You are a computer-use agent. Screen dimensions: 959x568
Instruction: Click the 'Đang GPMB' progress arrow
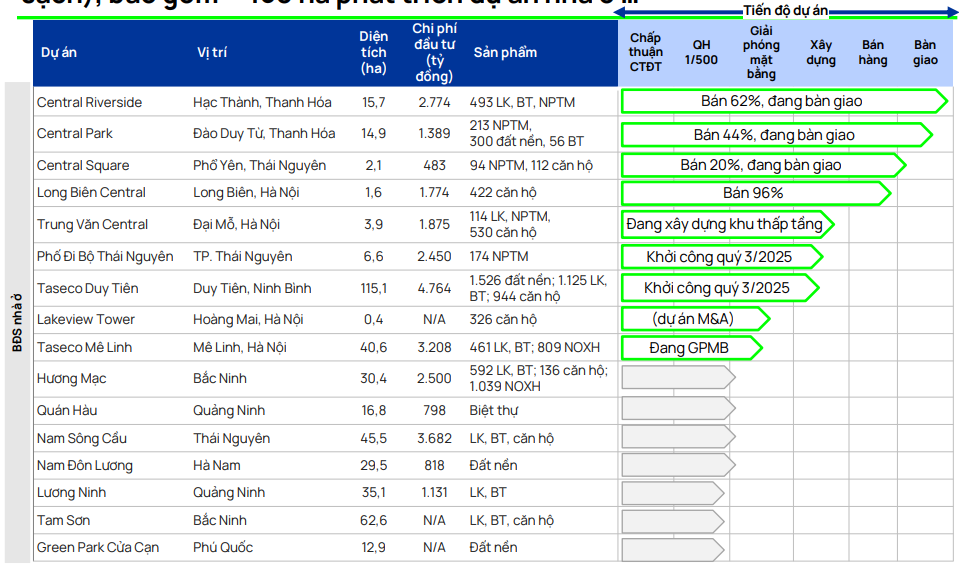pos(690,348)
